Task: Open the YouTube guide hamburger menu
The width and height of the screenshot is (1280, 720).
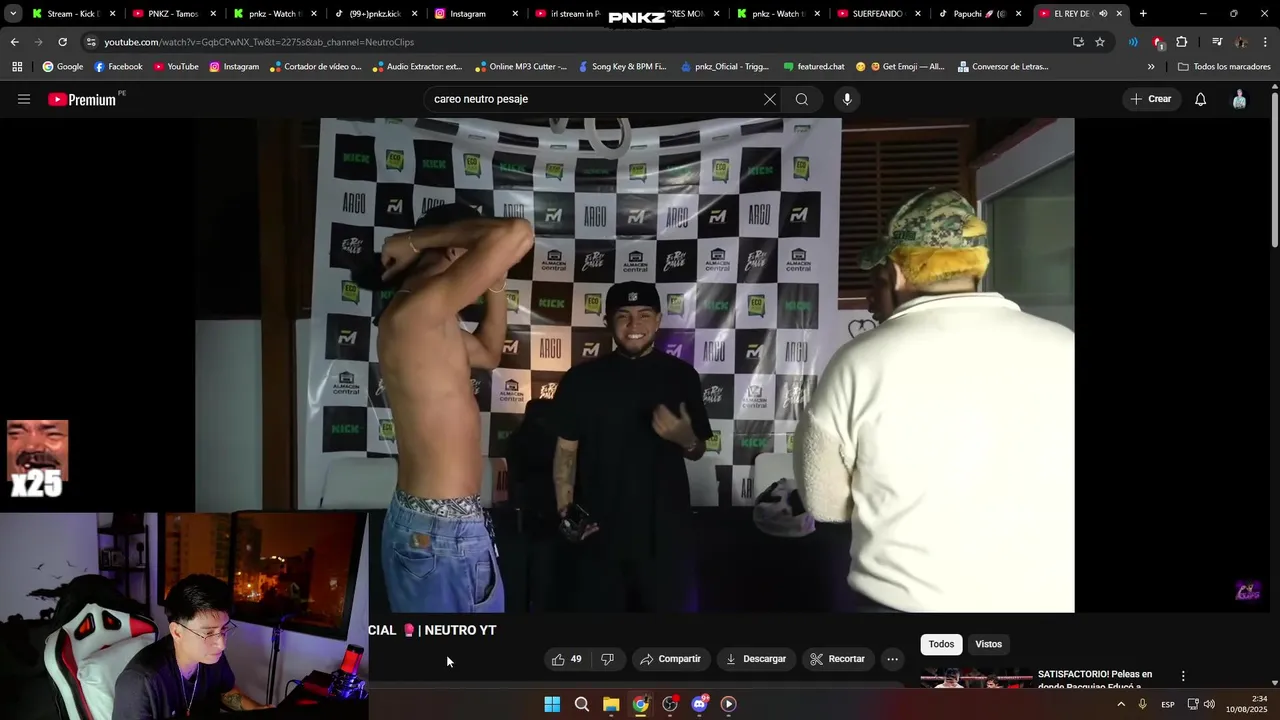Action: click(x=24, y=99)
